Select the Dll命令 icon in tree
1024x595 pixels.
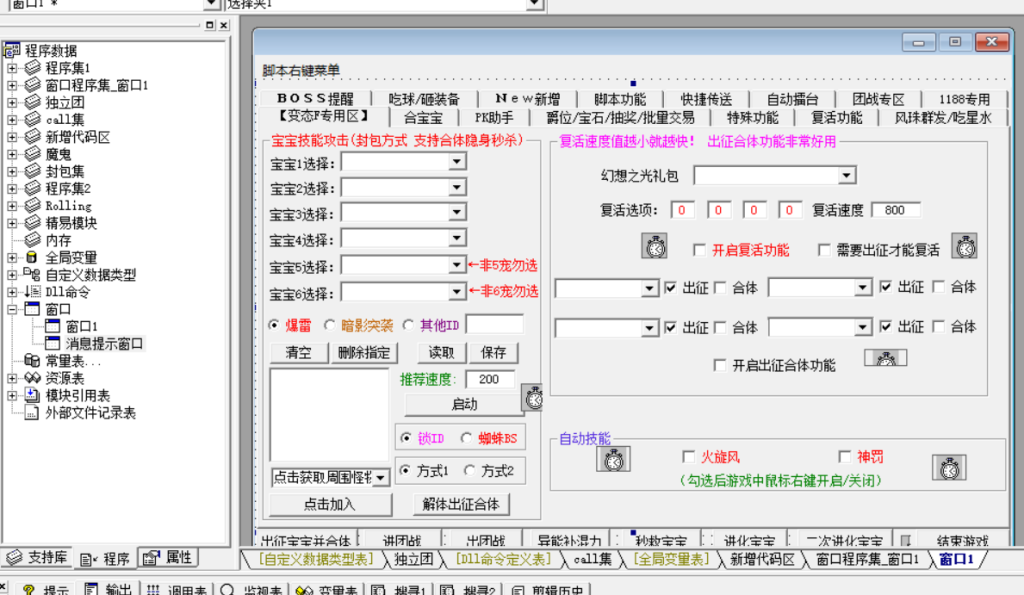pos(32,291)
